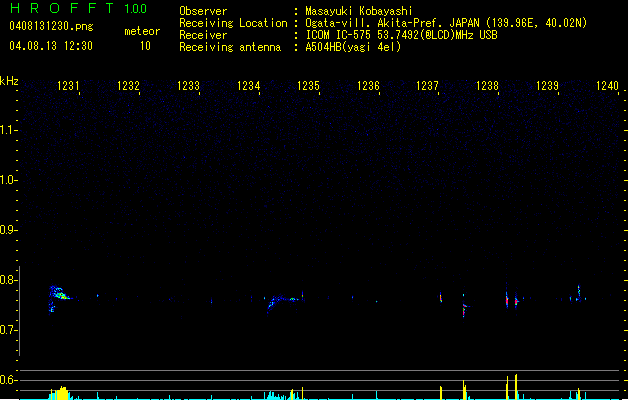Image resolution: width=629 pixels, height=400 pixels.
Task: Click the Receiver field label
Action: click(x=203, y=35)
